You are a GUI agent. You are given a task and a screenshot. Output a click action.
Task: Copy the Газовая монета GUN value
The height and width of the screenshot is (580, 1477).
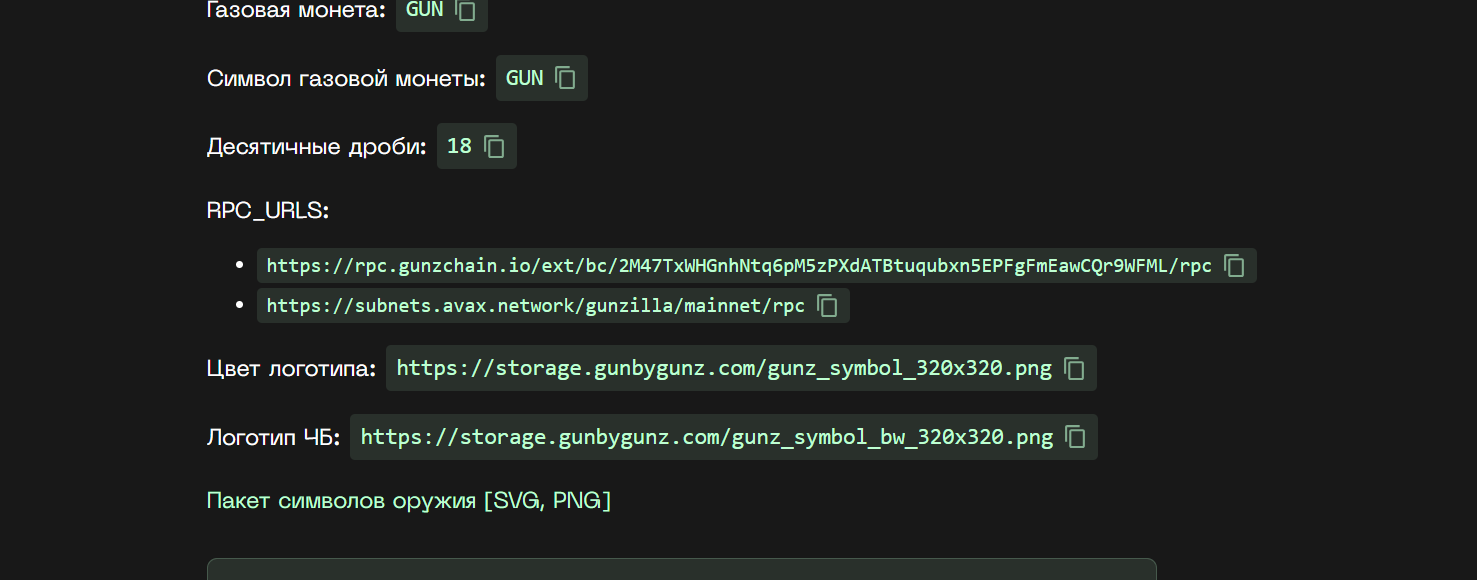(466, 10)
